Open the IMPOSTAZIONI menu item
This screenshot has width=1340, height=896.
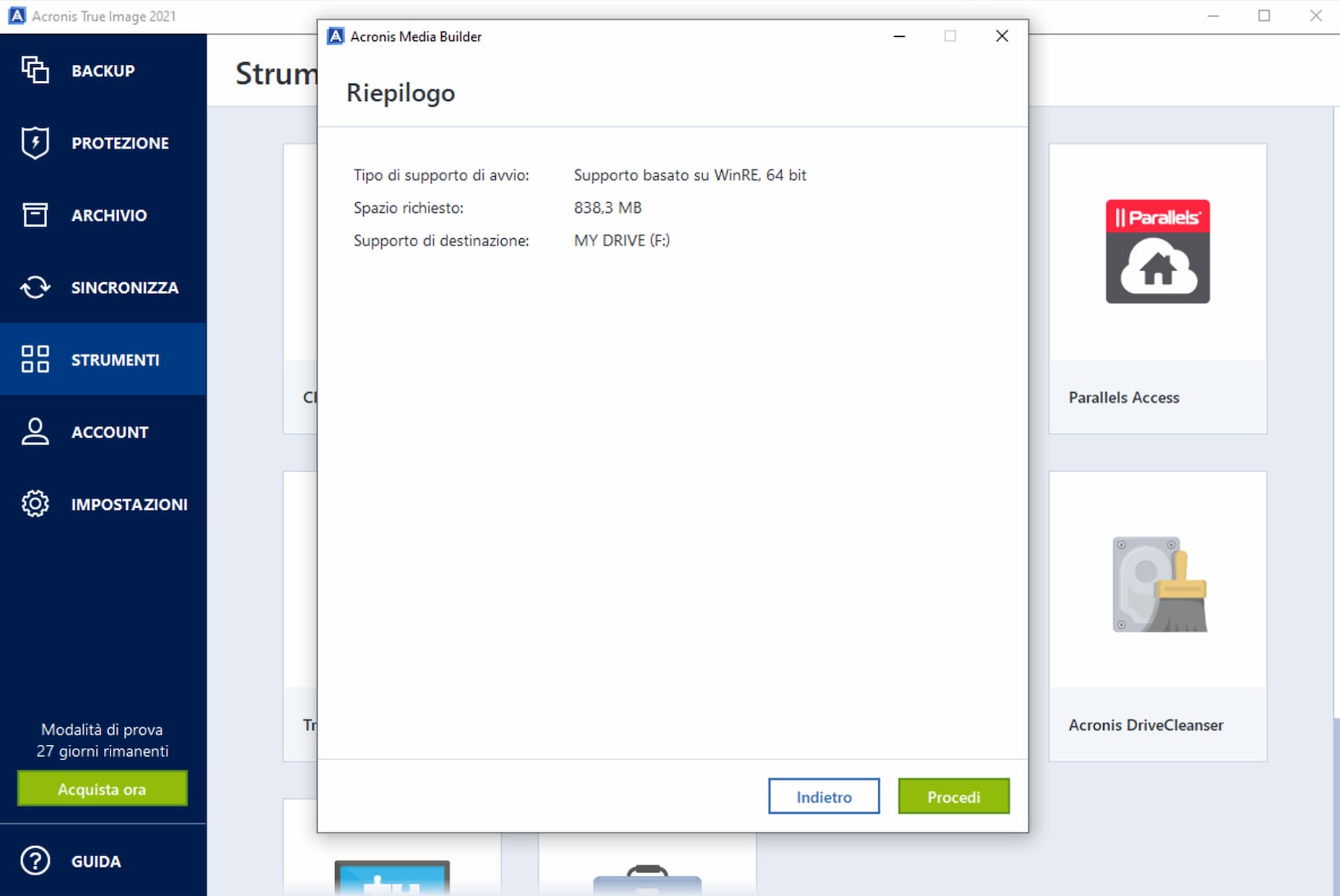pyautogui.click(x=103, y=503)
